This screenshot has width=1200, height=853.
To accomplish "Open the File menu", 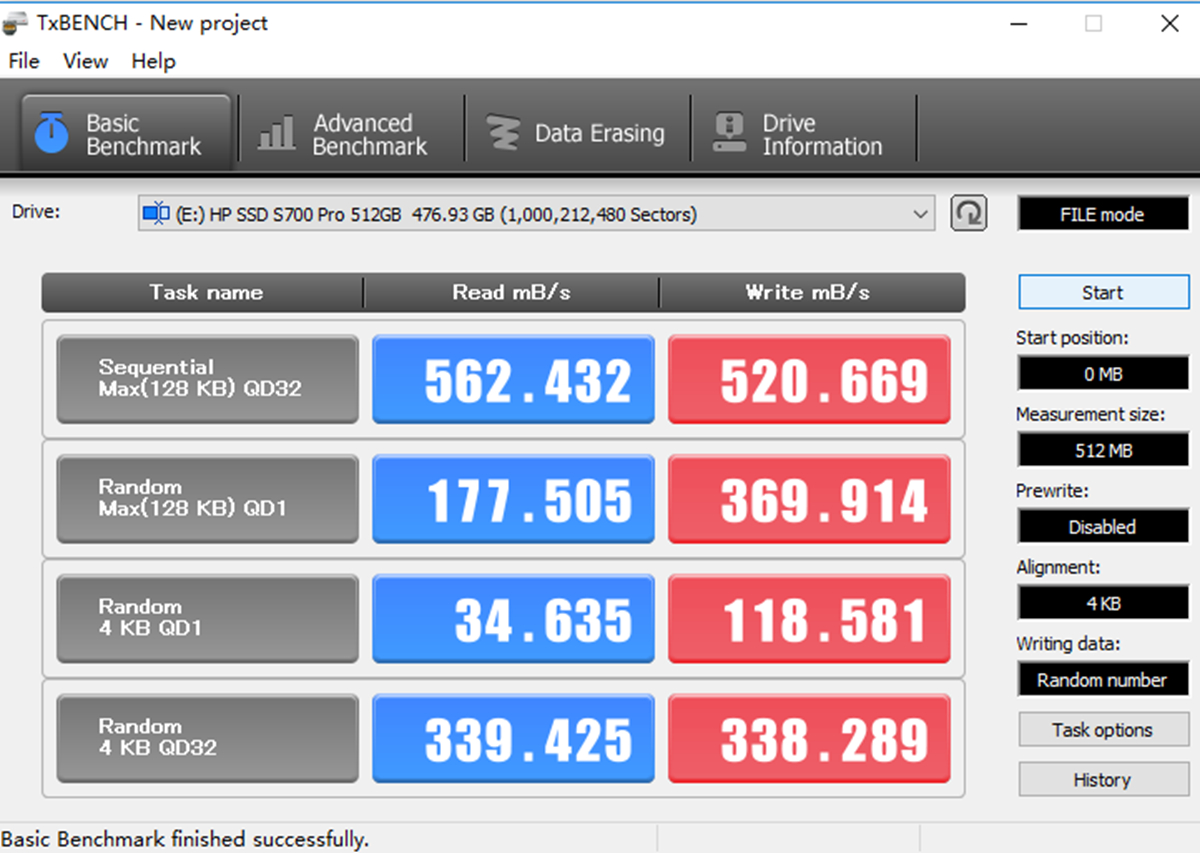I will [23, 61].
